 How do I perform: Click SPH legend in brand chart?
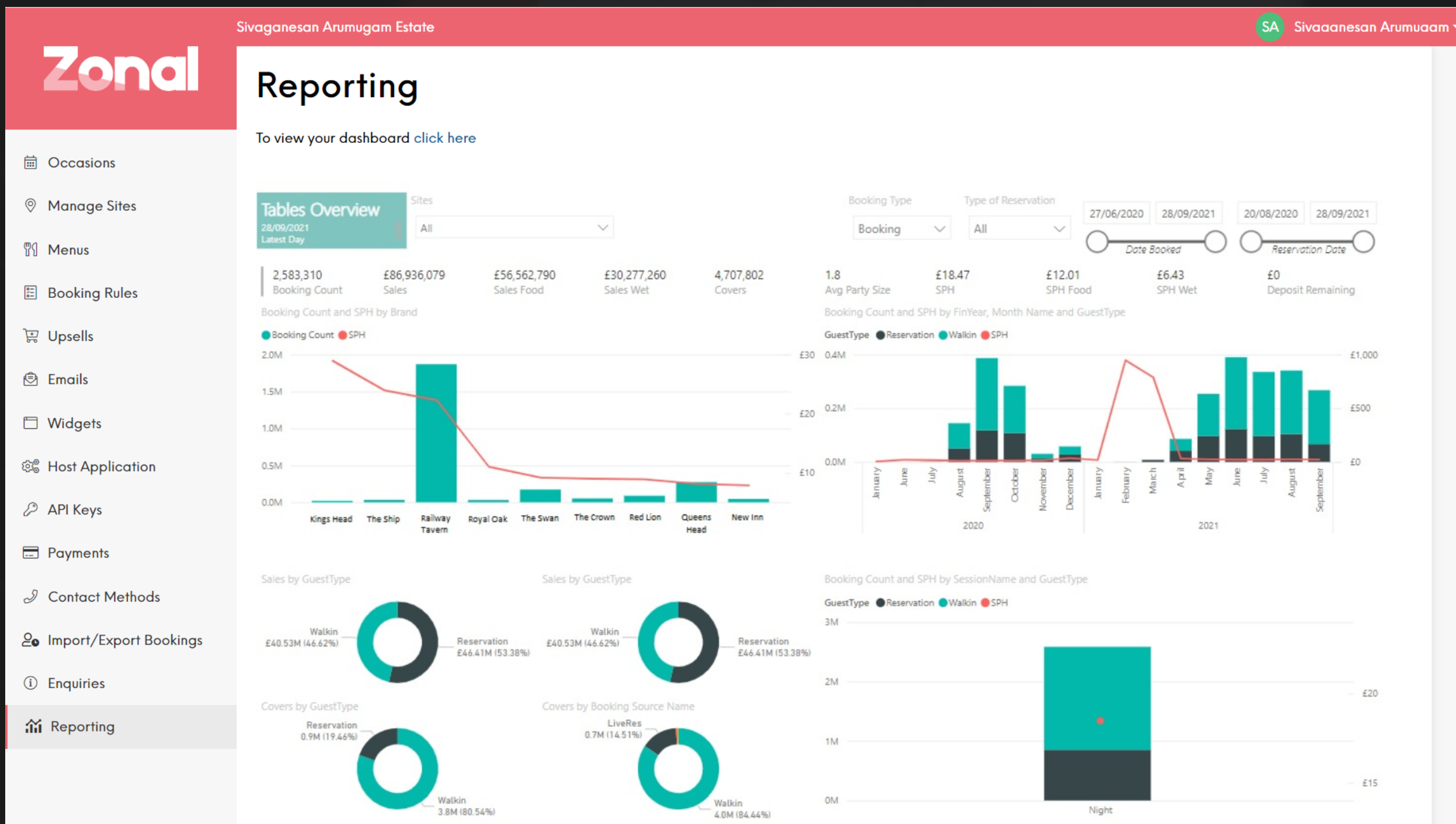coord(352,335)
